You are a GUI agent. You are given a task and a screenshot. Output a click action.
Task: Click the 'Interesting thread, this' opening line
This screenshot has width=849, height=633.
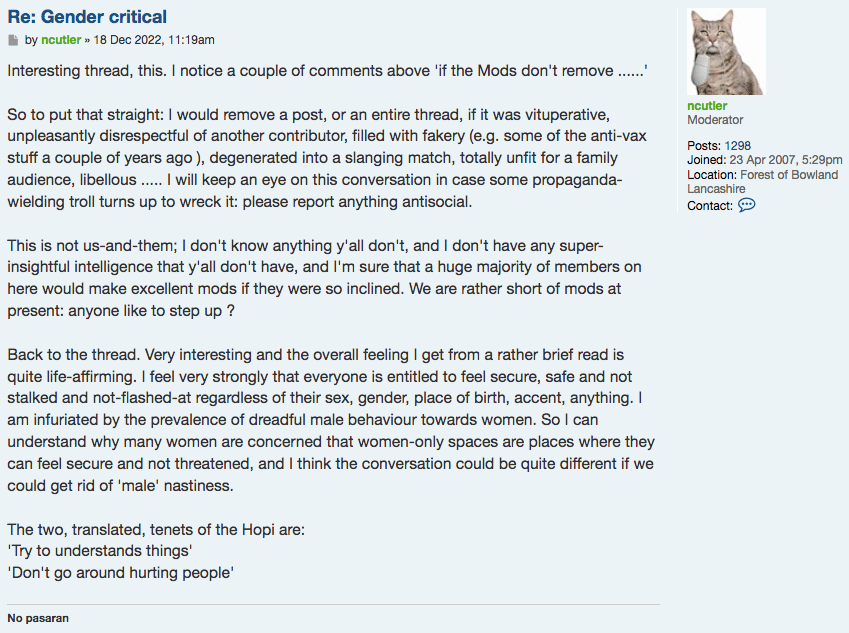point(328,71)
